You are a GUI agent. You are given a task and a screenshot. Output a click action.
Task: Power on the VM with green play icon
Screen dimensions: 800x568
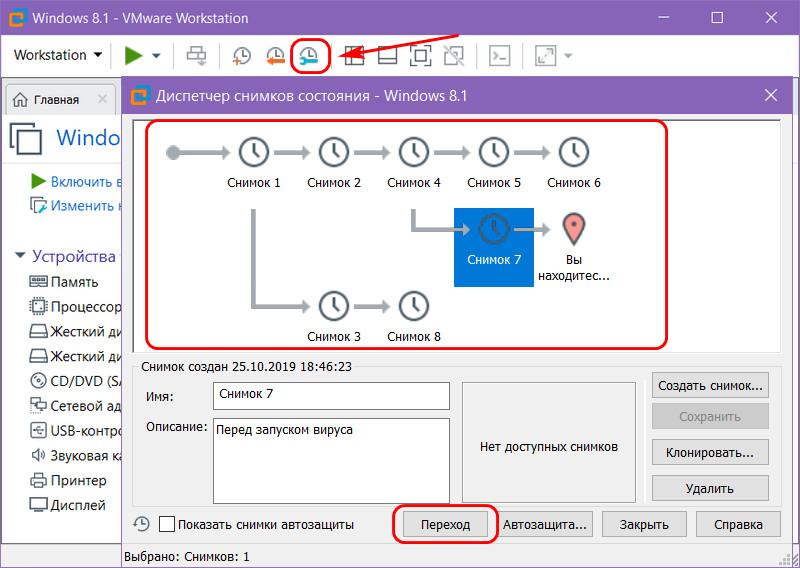(134, 55)
